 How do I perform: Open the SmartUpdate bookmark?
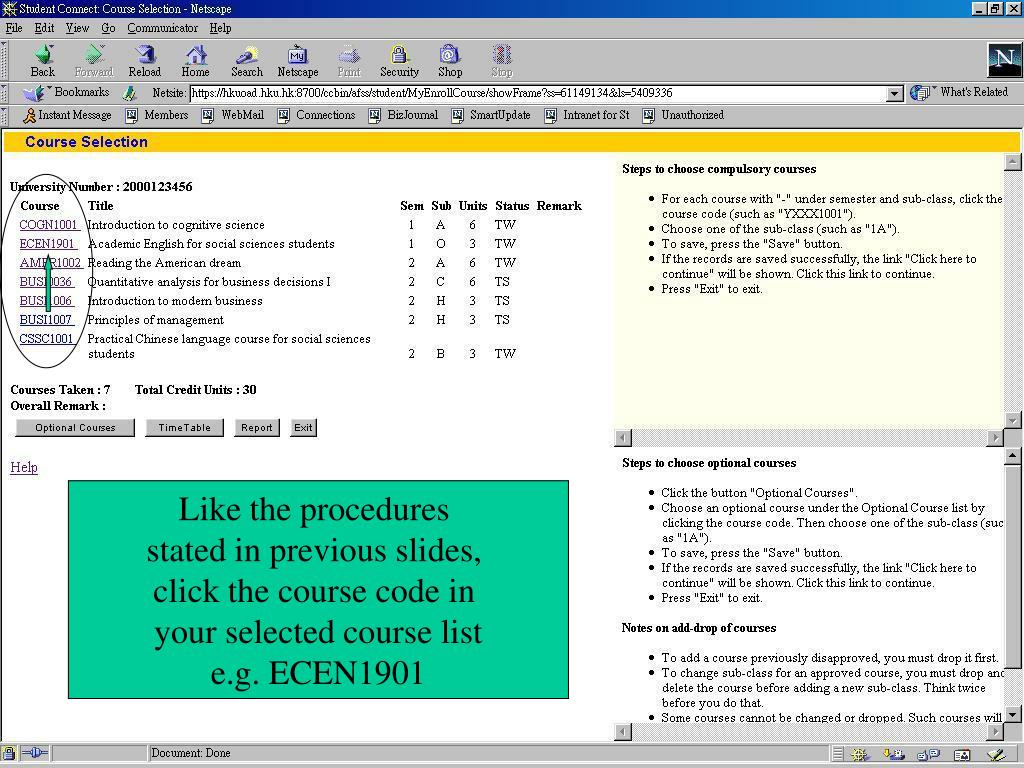491,115
